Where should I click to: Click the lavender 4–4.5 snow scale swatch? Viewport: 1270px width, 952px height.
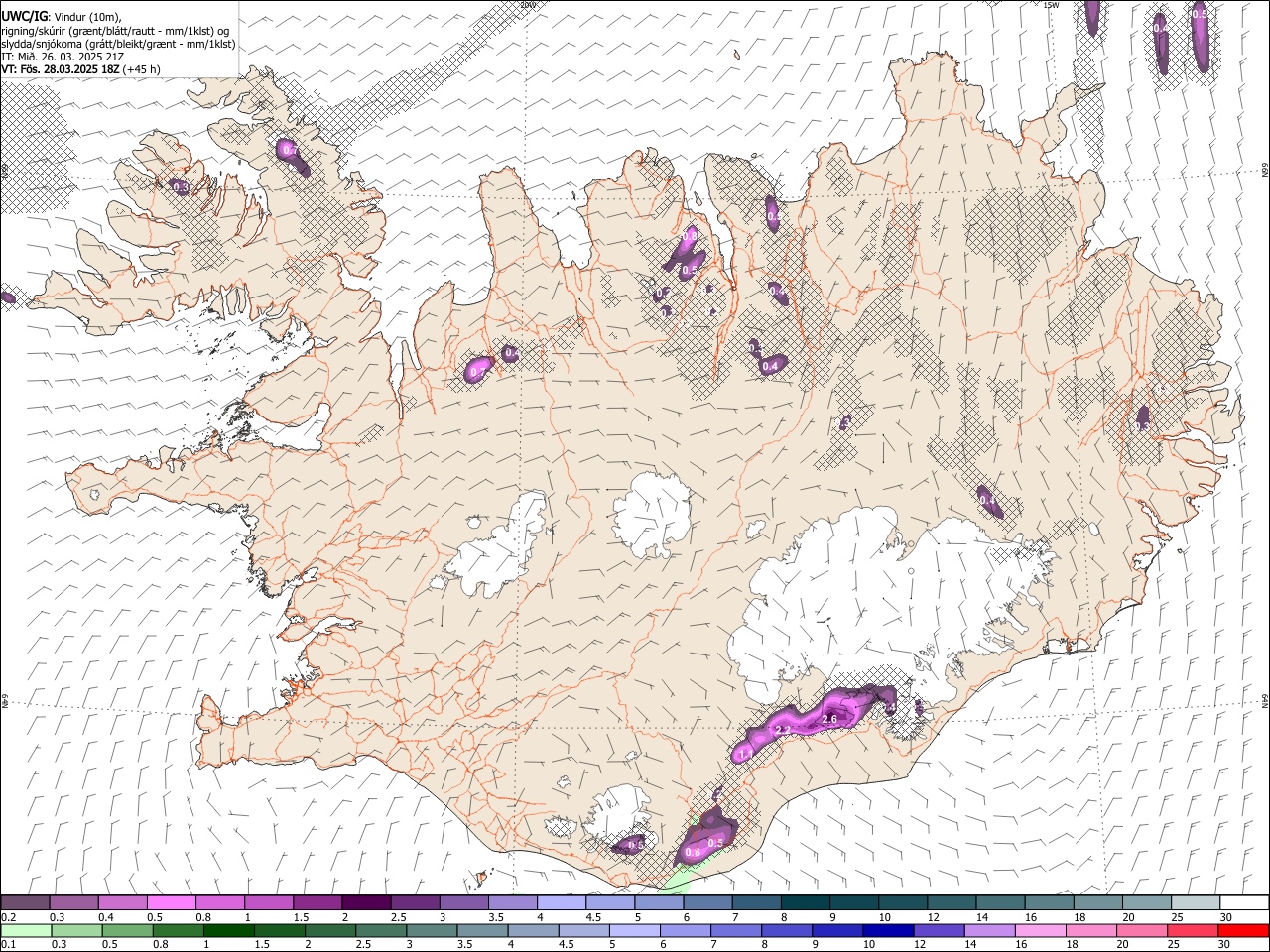click(x=560, y=903)
